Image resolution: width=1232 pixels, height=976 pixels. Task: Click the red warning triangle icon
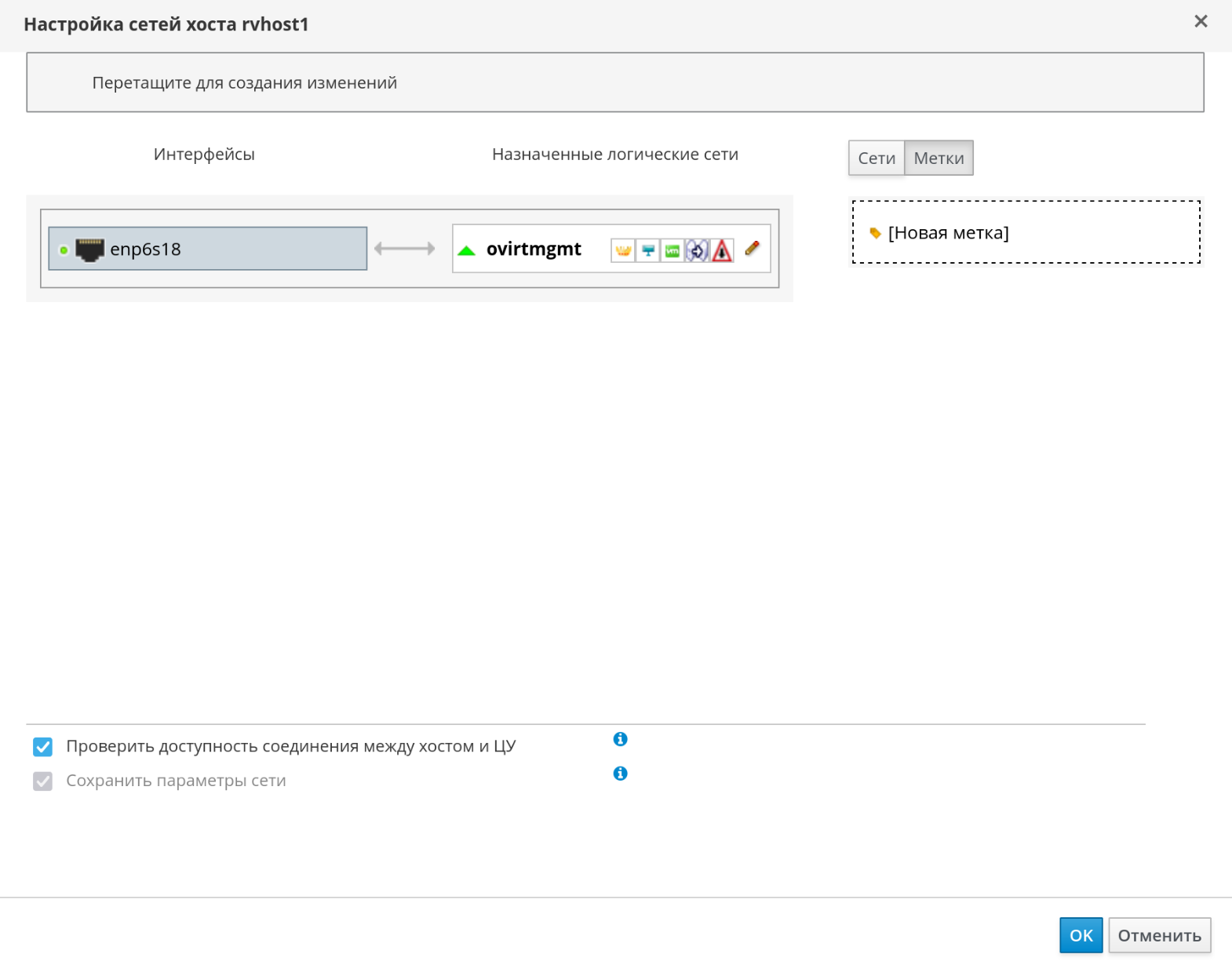722,250
